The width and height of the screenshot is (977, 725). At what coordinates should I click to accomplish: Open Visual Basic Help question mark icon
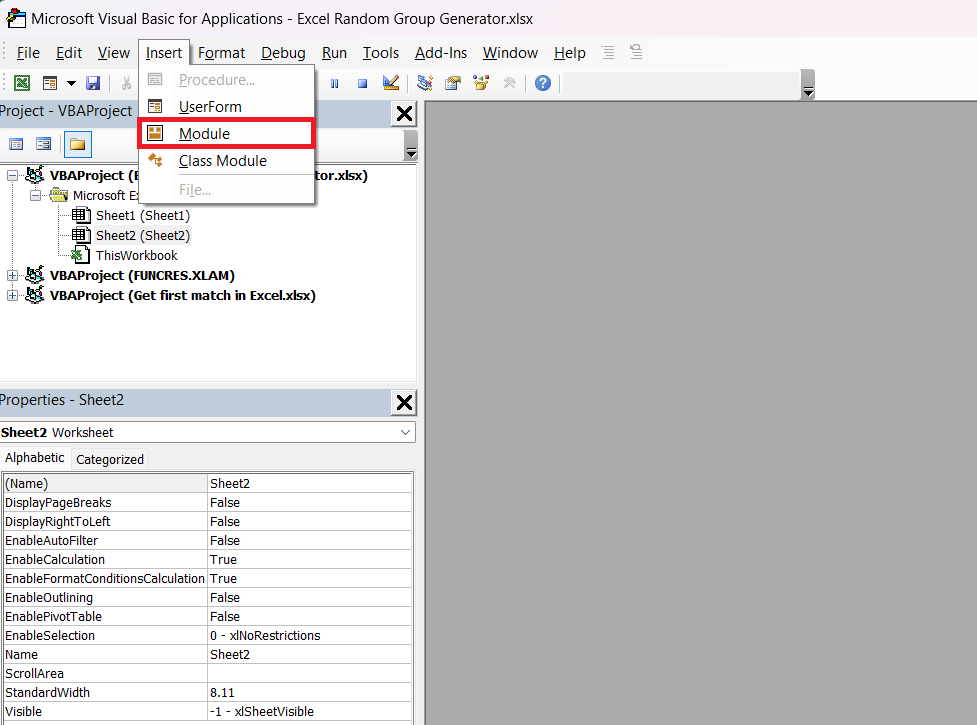coord(543,83)
